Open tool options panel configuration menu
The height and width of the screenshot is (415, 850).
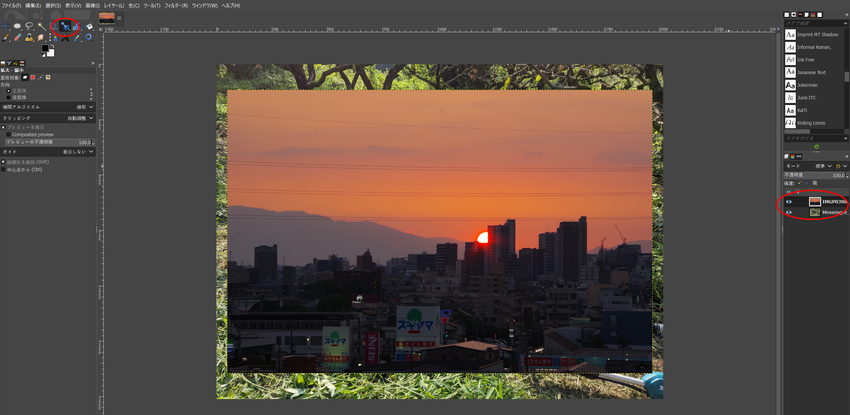[93, 63]
